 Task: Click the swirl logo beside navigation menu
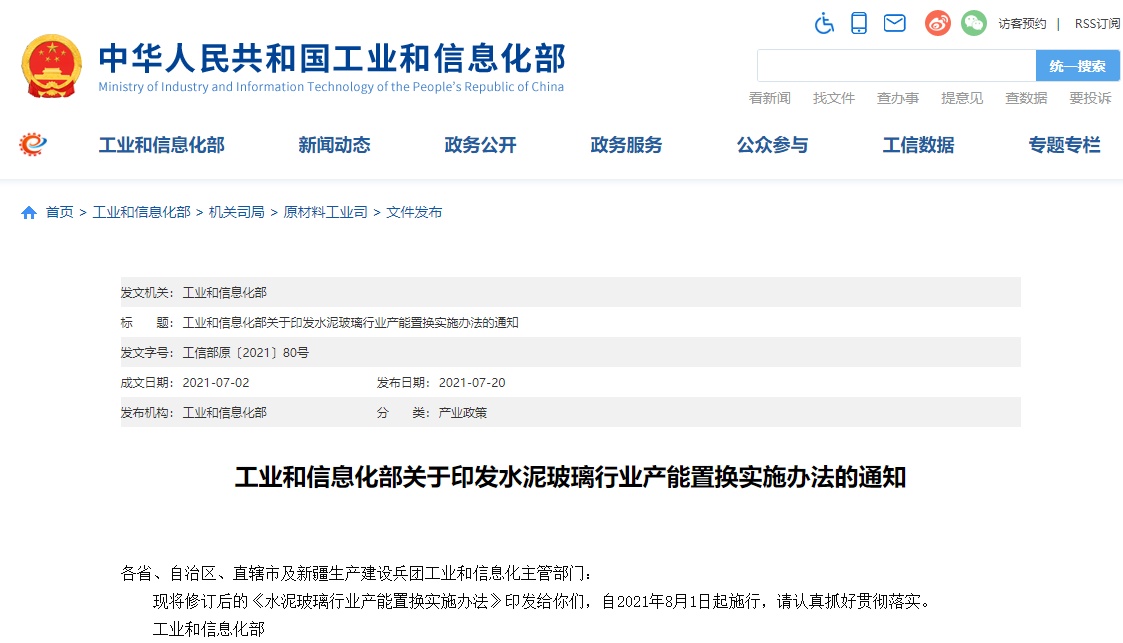[33, 145]
